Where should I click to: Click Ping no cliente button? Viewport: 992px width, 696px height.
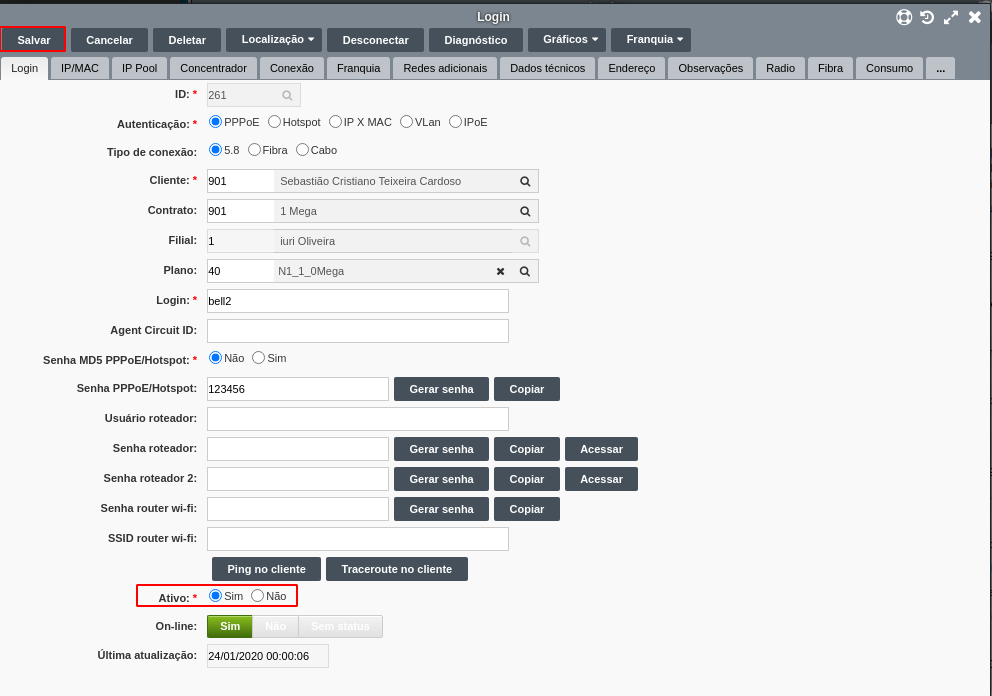coord(266,569)
